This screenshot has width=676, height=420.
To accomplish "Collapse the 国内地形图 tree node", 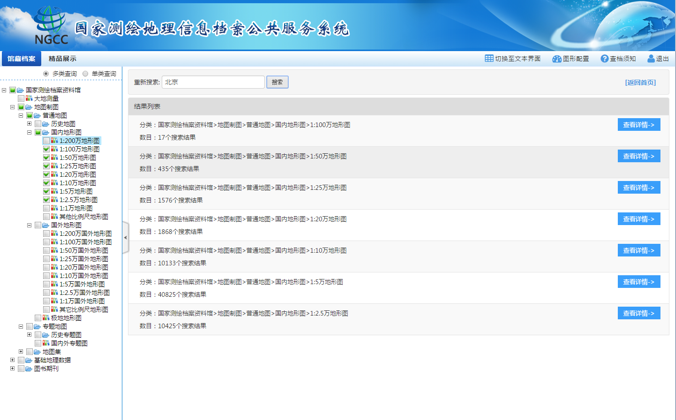I will [x=29, y=132].
